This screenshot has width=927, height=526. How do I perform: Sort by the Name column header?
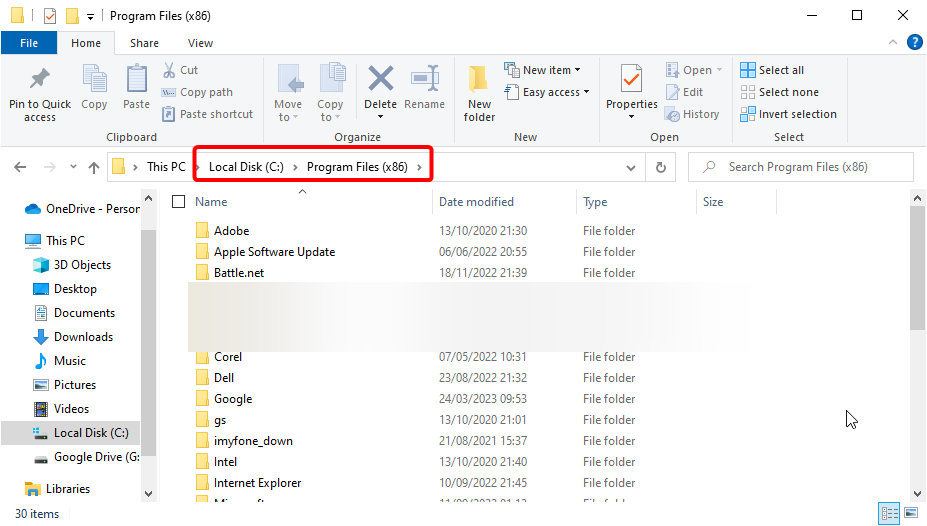pos(211,202)
